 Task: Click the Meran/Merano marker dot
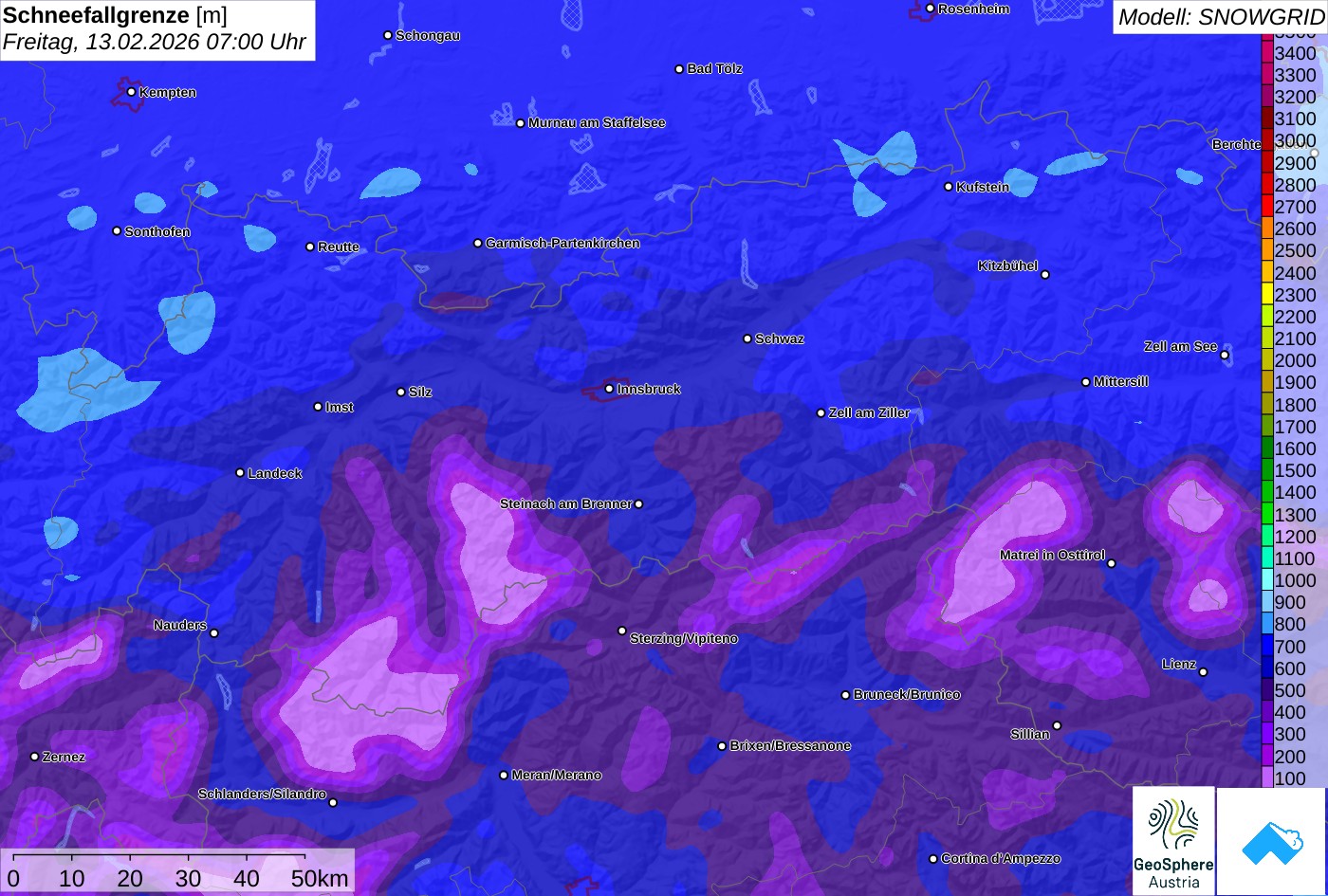click(x=504, y=776)
